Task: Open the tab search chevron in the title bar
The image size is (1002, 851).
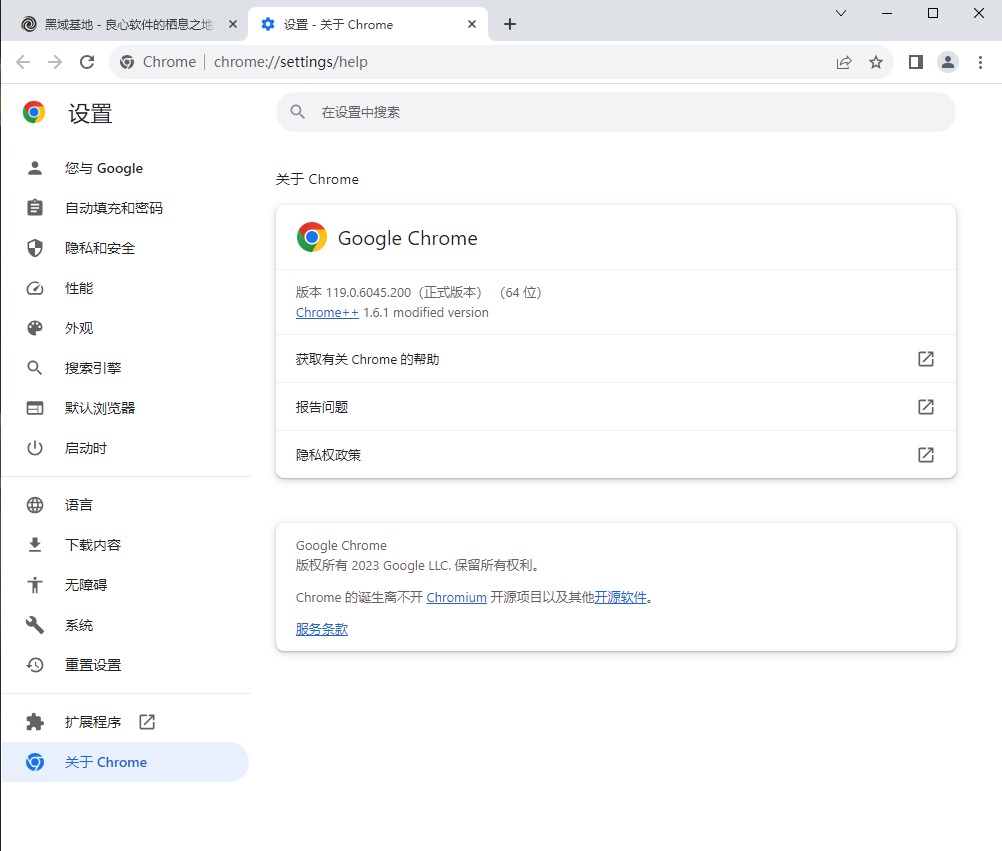Action: pos(841,13)
